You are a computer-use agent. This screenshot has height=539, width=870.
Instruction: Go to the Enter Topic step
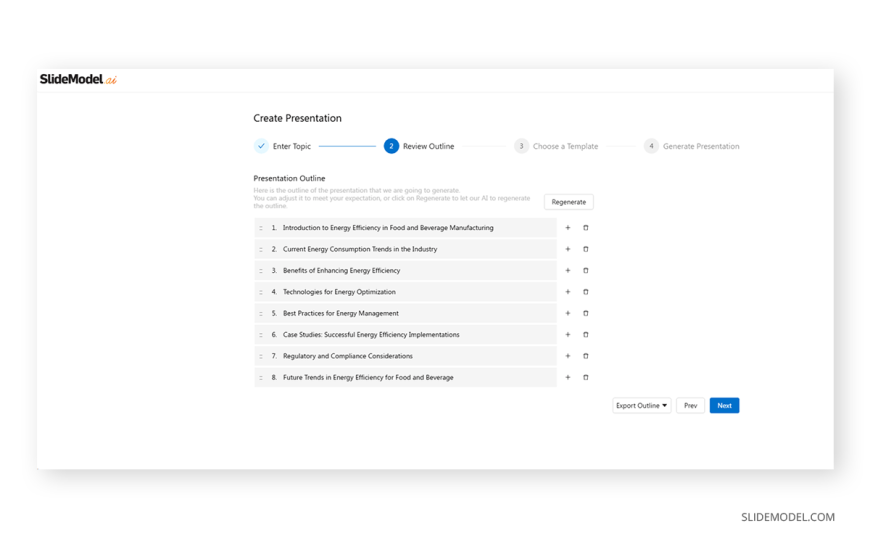(x=282, y=146)
